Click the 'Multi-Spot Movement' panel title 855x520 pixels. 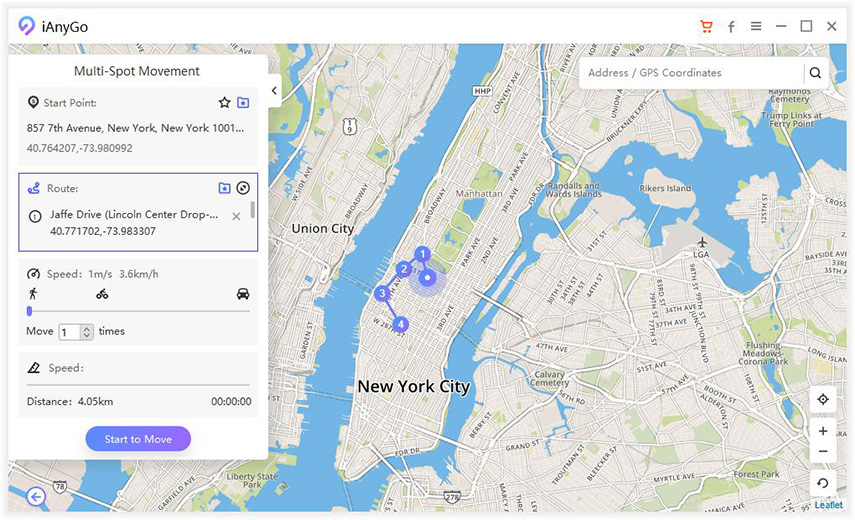tap(137, 71)
